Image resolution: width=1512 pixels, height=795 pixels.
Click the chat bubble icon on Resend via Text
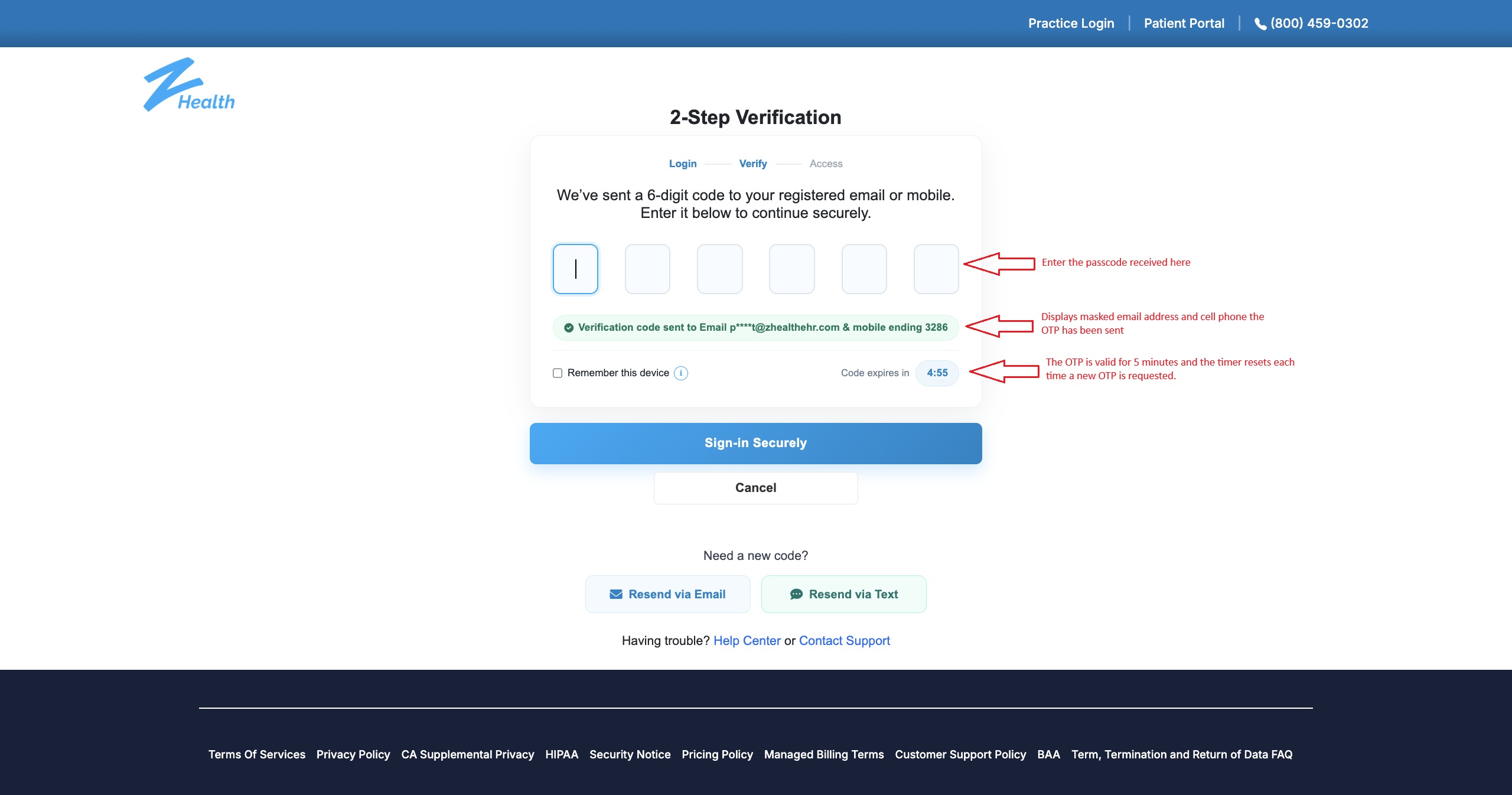[796, 594]
